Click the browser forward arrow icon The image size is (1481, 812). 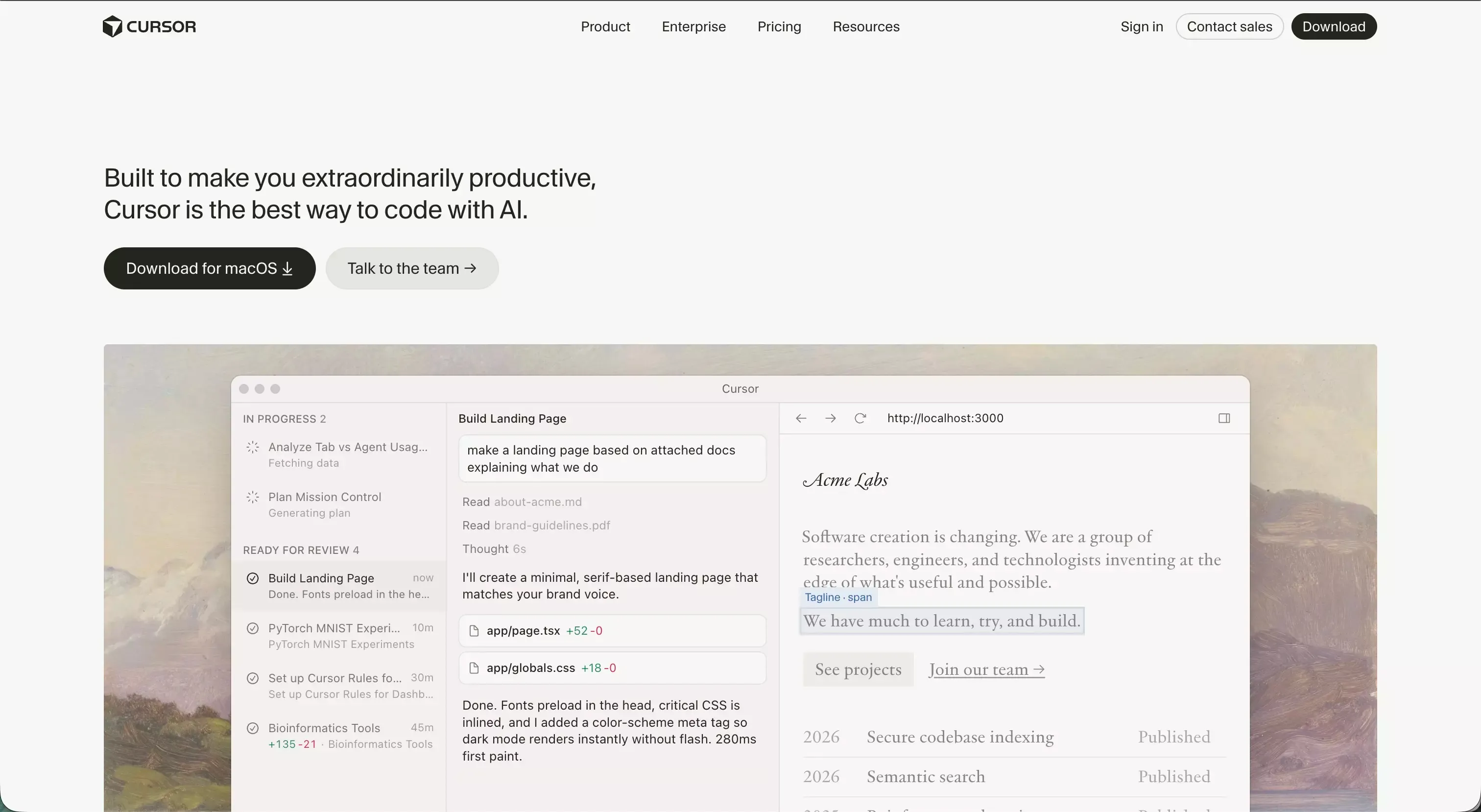(830, 418)
